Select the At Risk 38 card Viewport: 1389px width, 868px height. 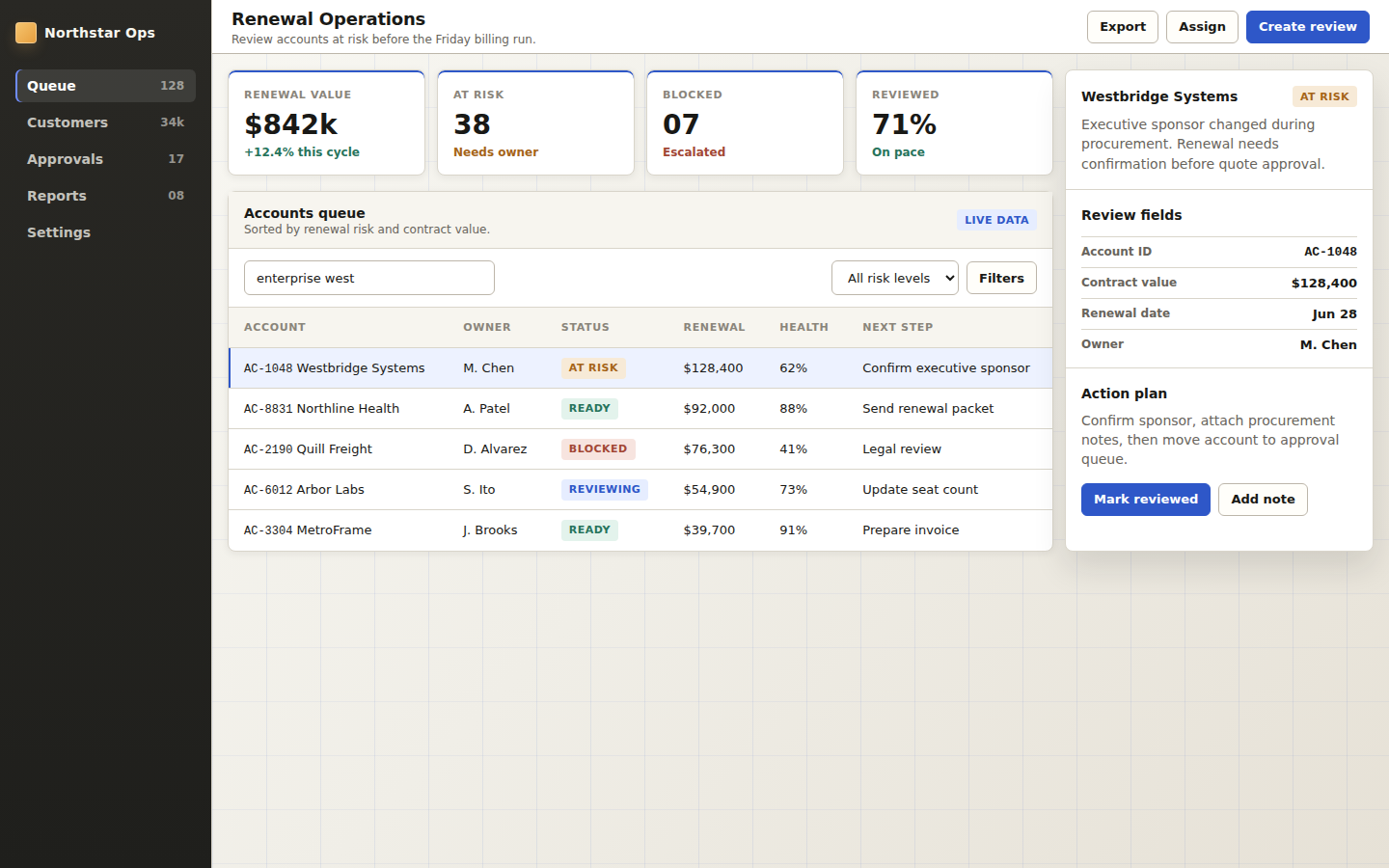pyautogui.click(x=535, y=122)
